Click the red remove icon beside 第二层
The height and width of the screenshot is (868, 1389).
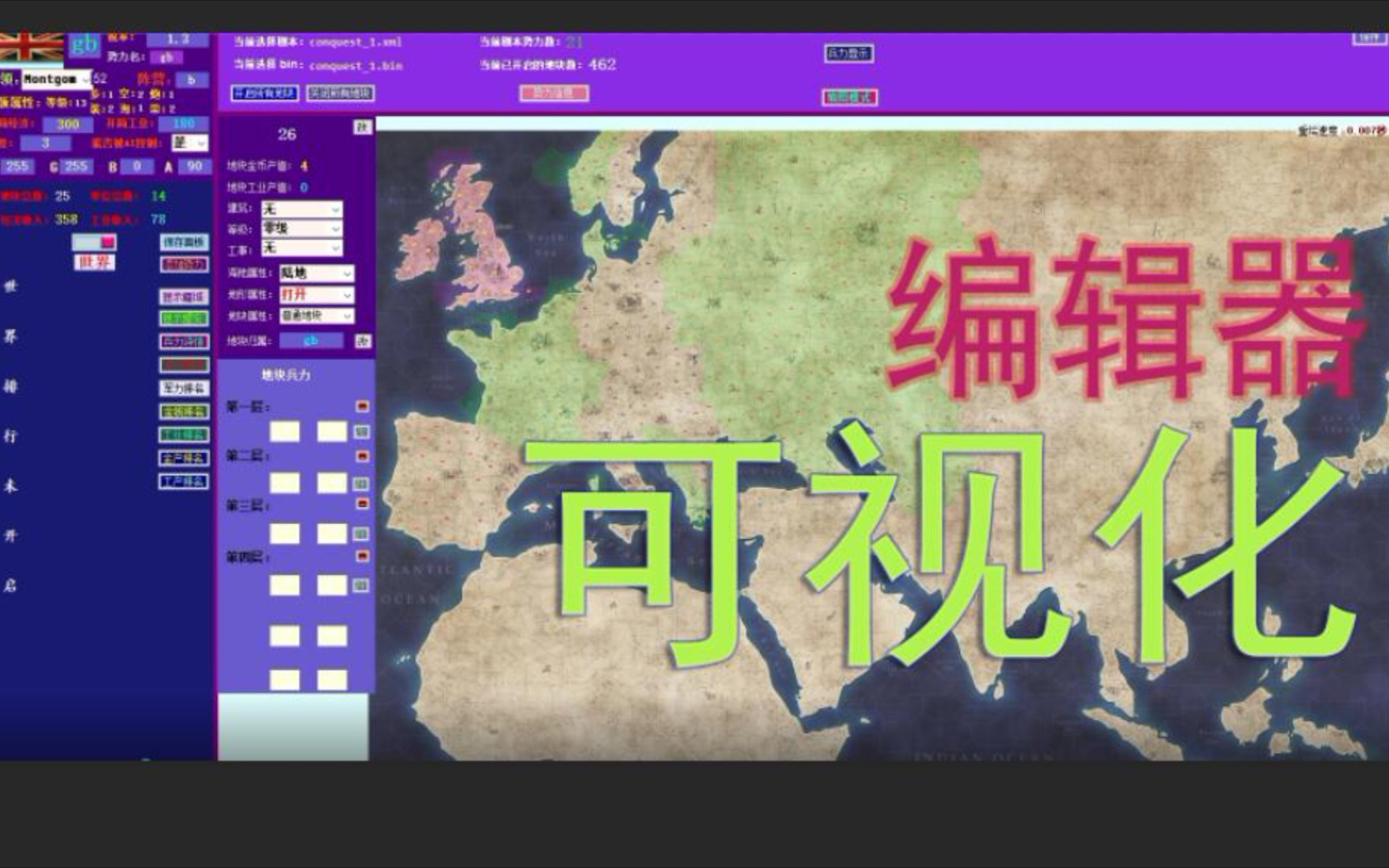pos(361,455)
